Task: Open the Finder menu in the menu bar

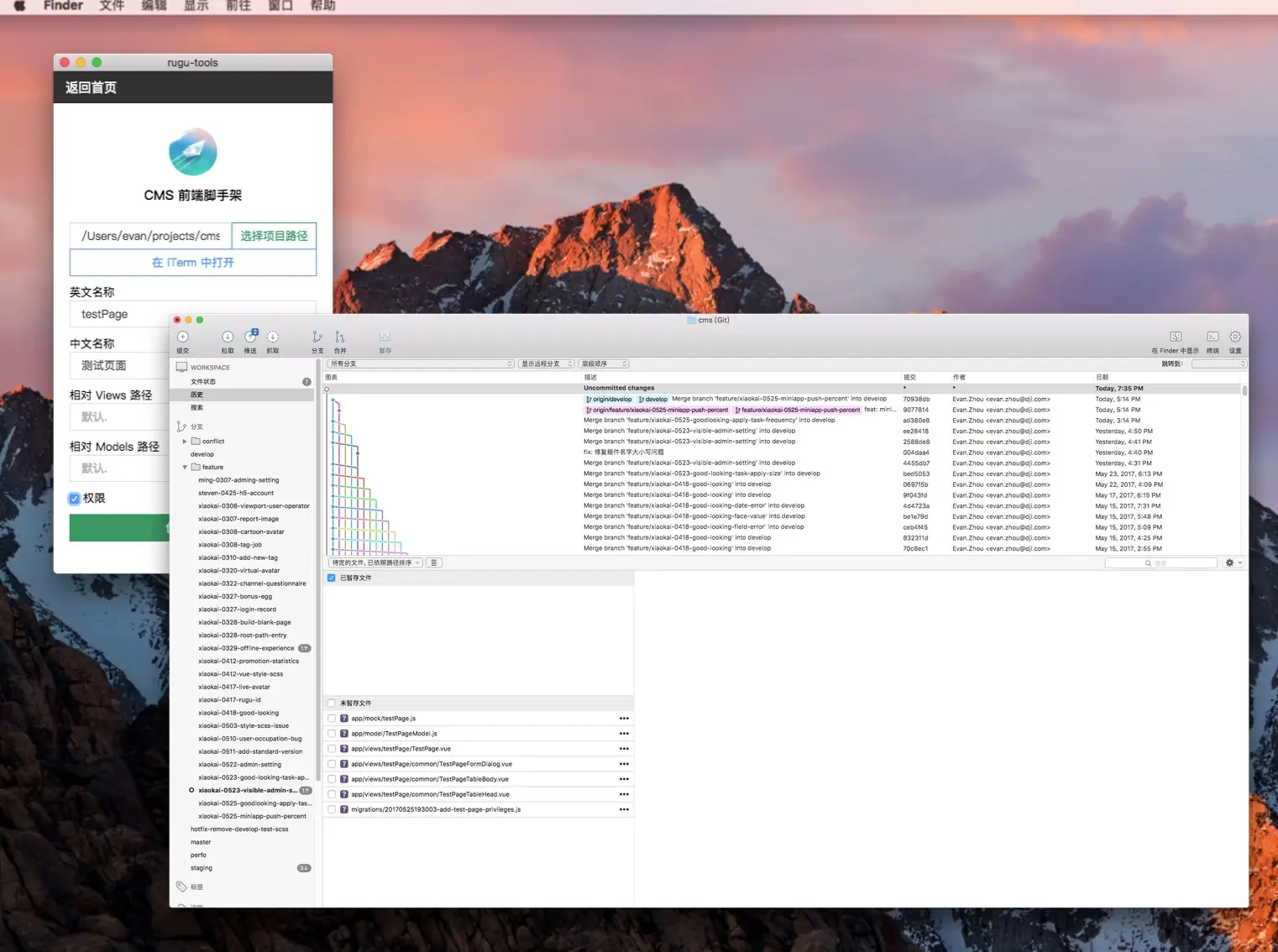Action: tap(63, 6)
